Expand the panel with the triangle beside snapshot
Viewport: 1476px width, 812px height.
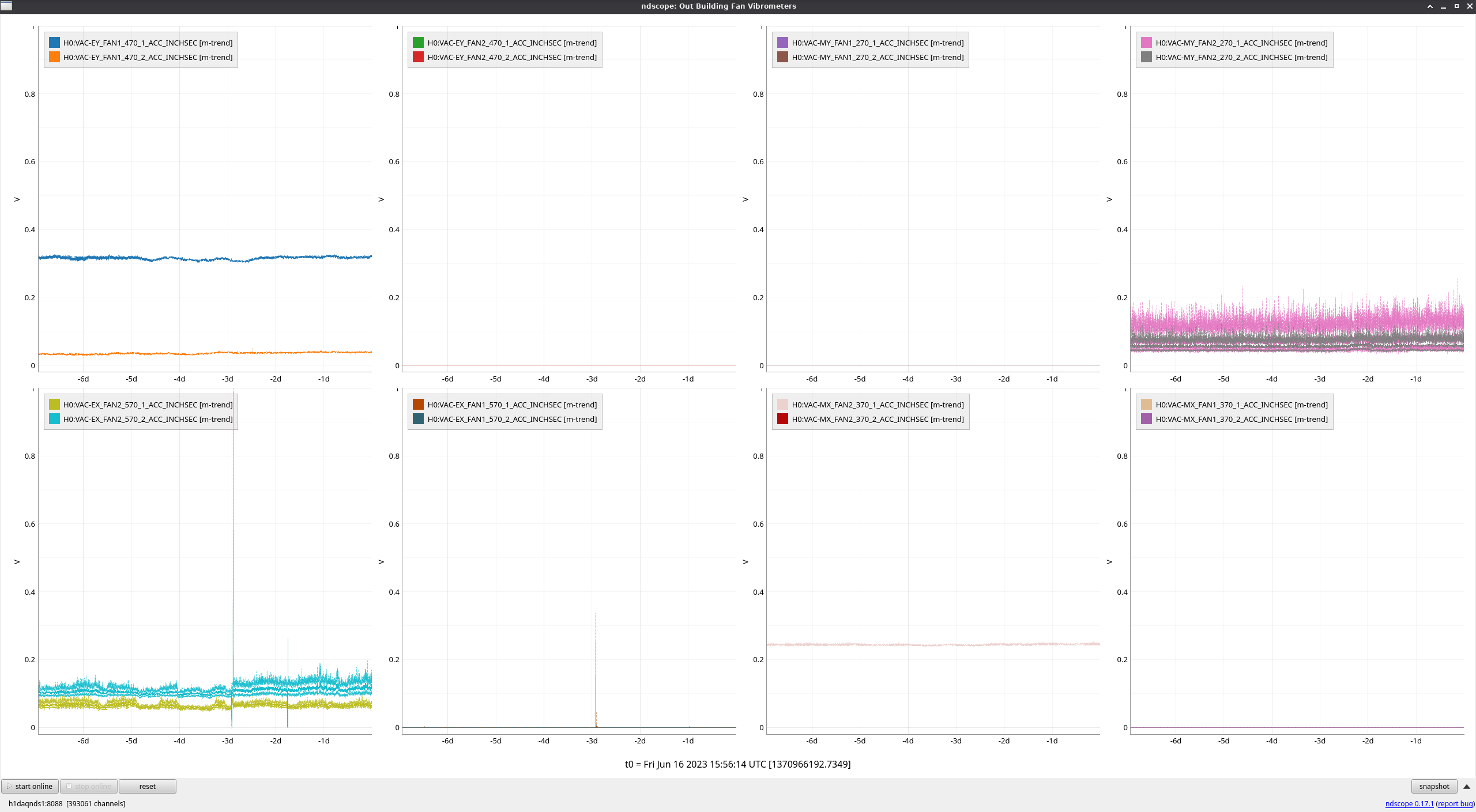click(x=1466, y=787)
